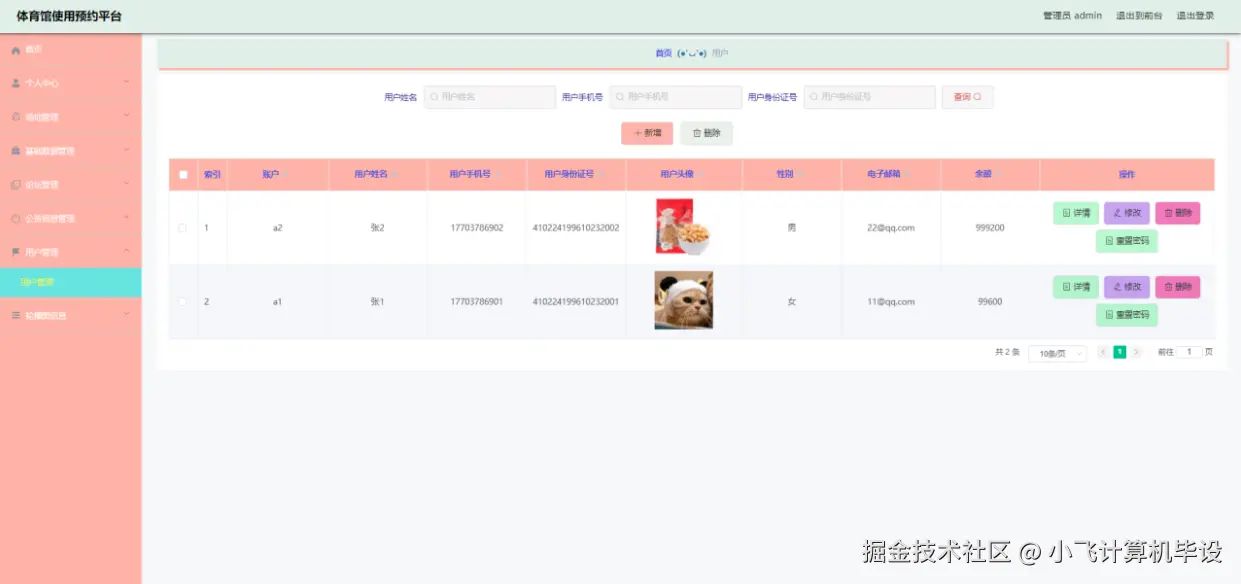Expand the 论坛管理 menu chevron
This screenshot has height=584, width=1241.
126,184
